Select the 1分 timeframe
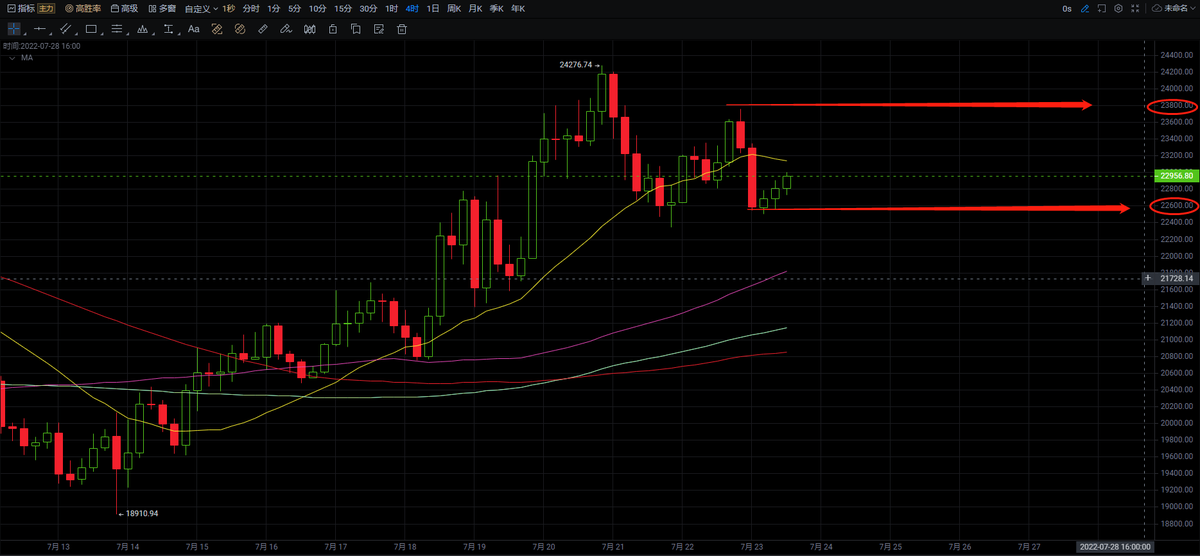Screen dimensions: 1200x556 tap(273, 8)
